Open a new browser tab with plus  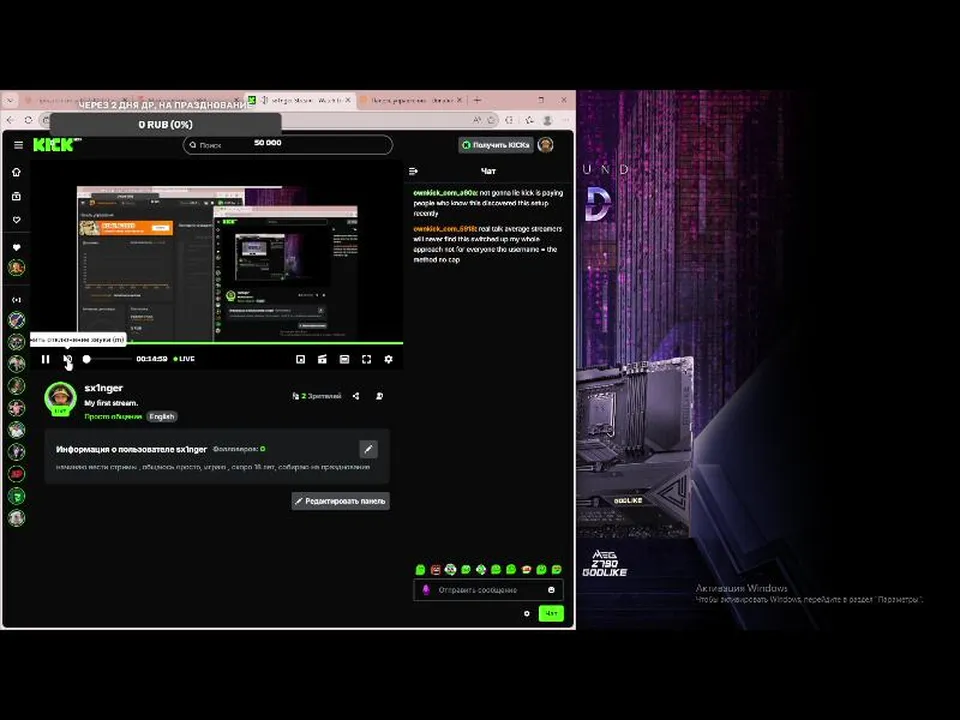(478, 100)
